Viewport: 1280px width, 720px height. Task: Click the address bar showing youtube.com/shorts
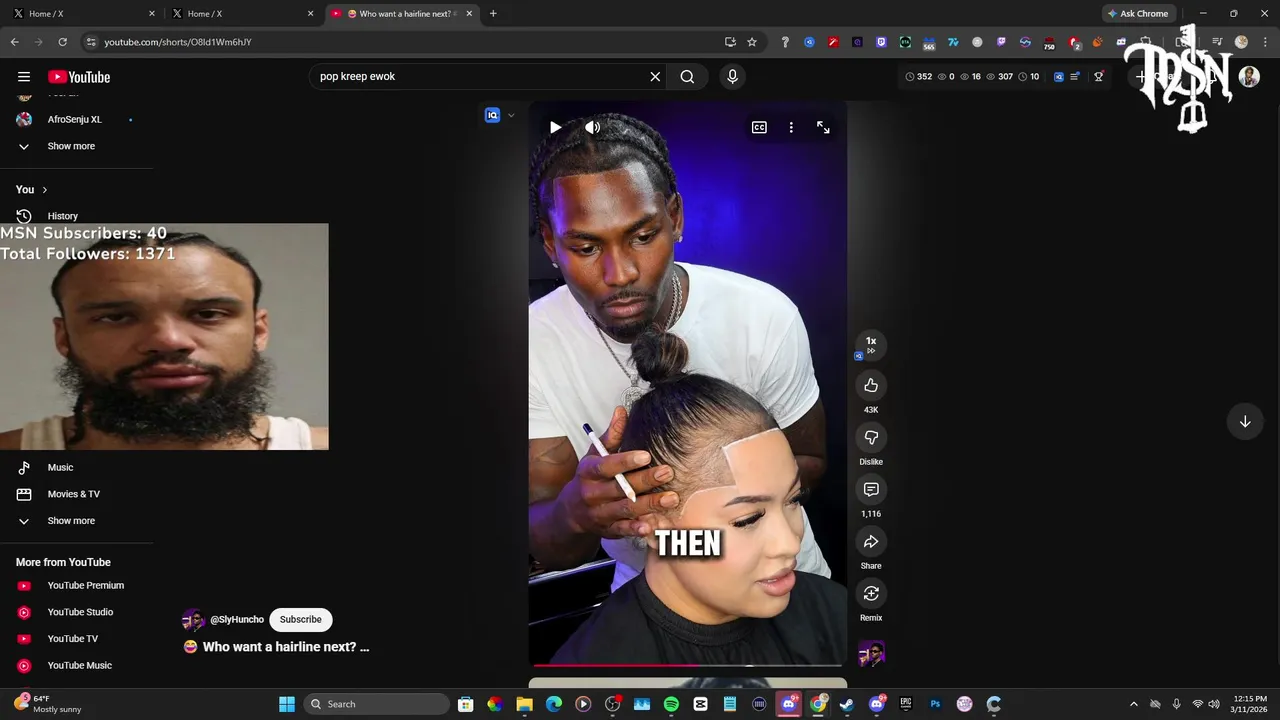400,42
